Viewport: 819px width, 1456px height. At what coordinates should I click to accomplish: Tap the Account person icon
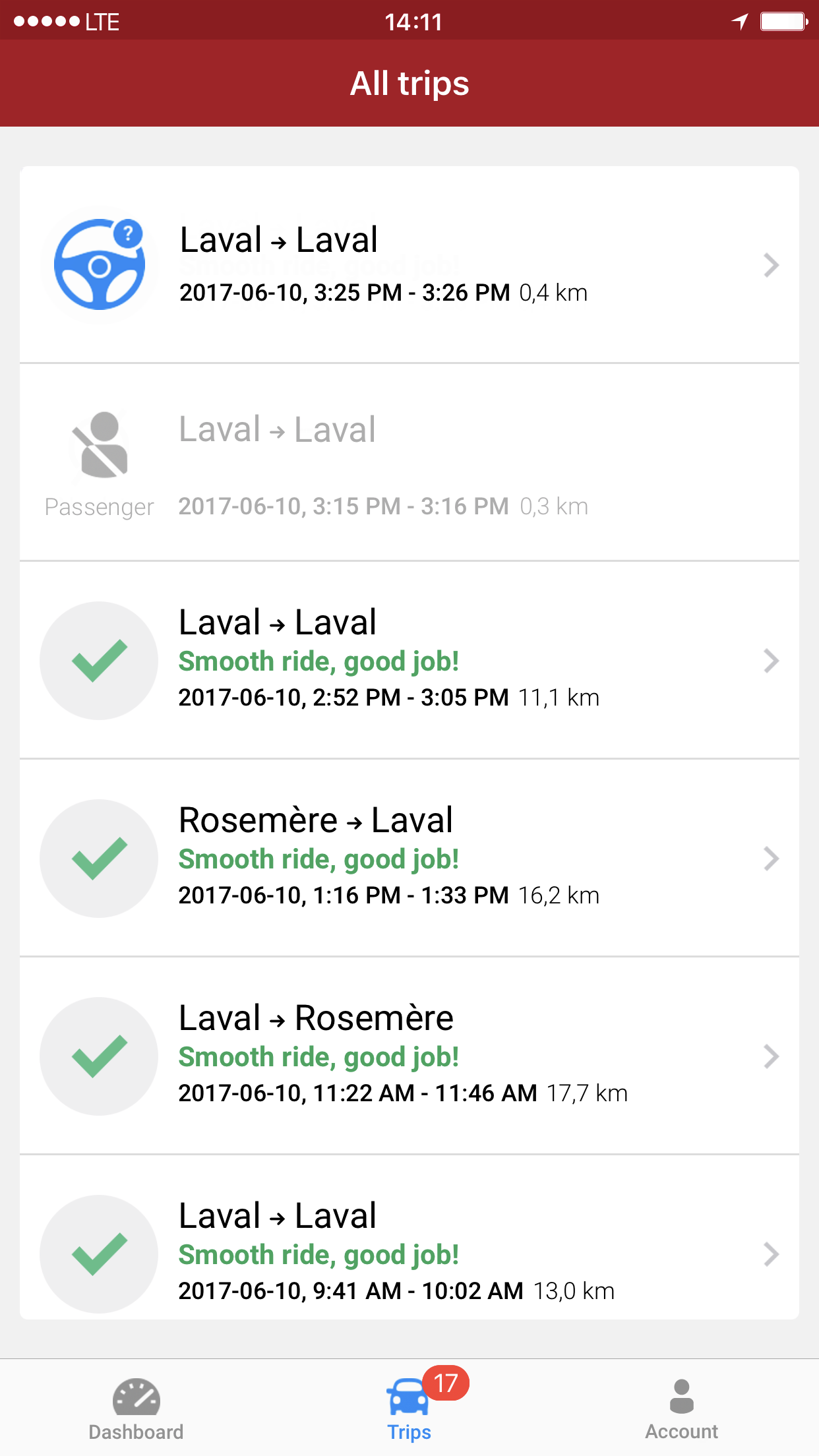(x=681, y=1397)
